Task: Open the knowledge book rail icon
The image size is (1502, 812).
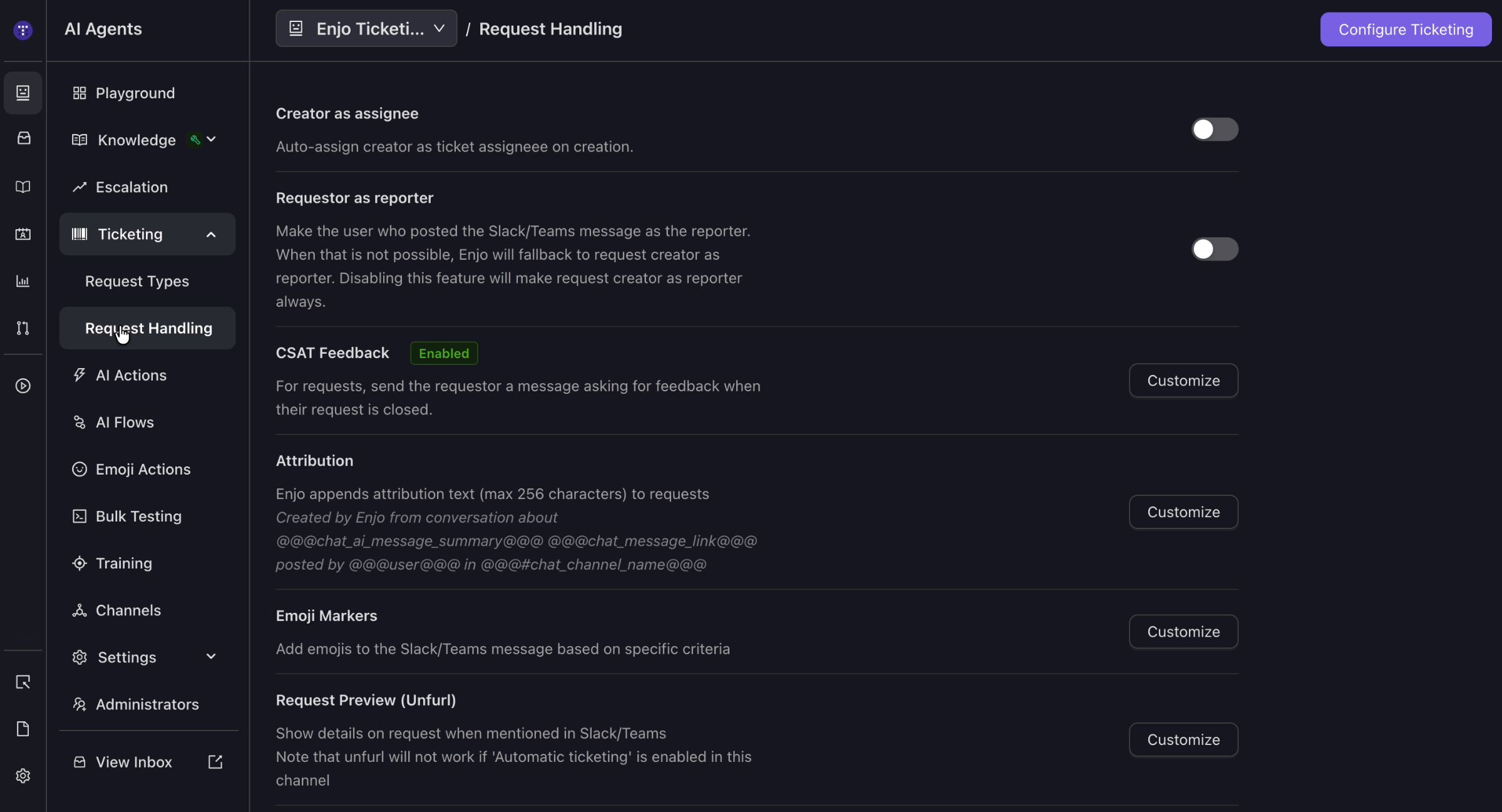Action: (x=23, y=187)
